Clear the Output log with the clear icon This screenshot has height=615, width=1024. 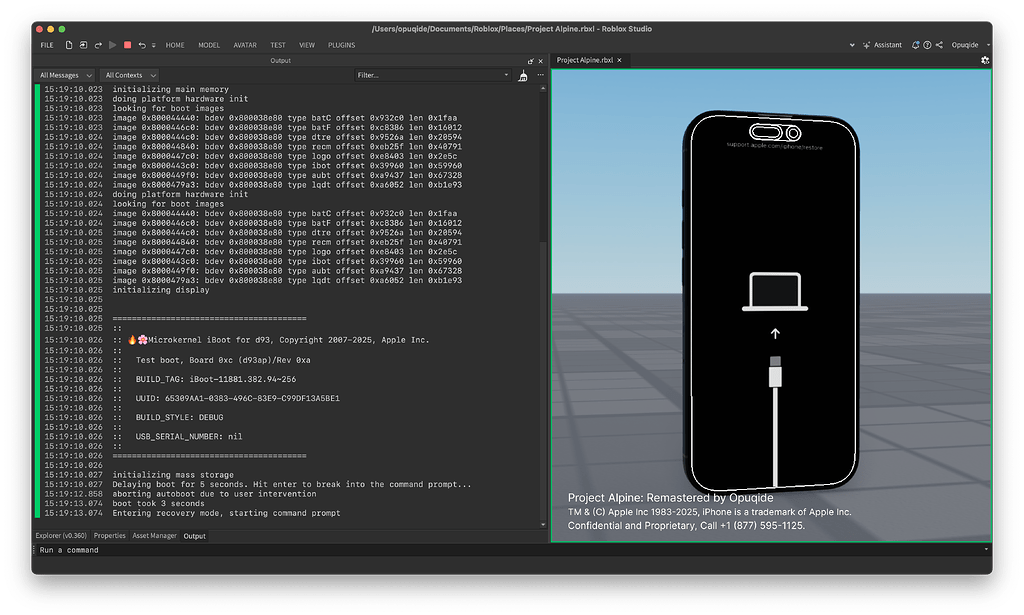click(x=523, y=74)
